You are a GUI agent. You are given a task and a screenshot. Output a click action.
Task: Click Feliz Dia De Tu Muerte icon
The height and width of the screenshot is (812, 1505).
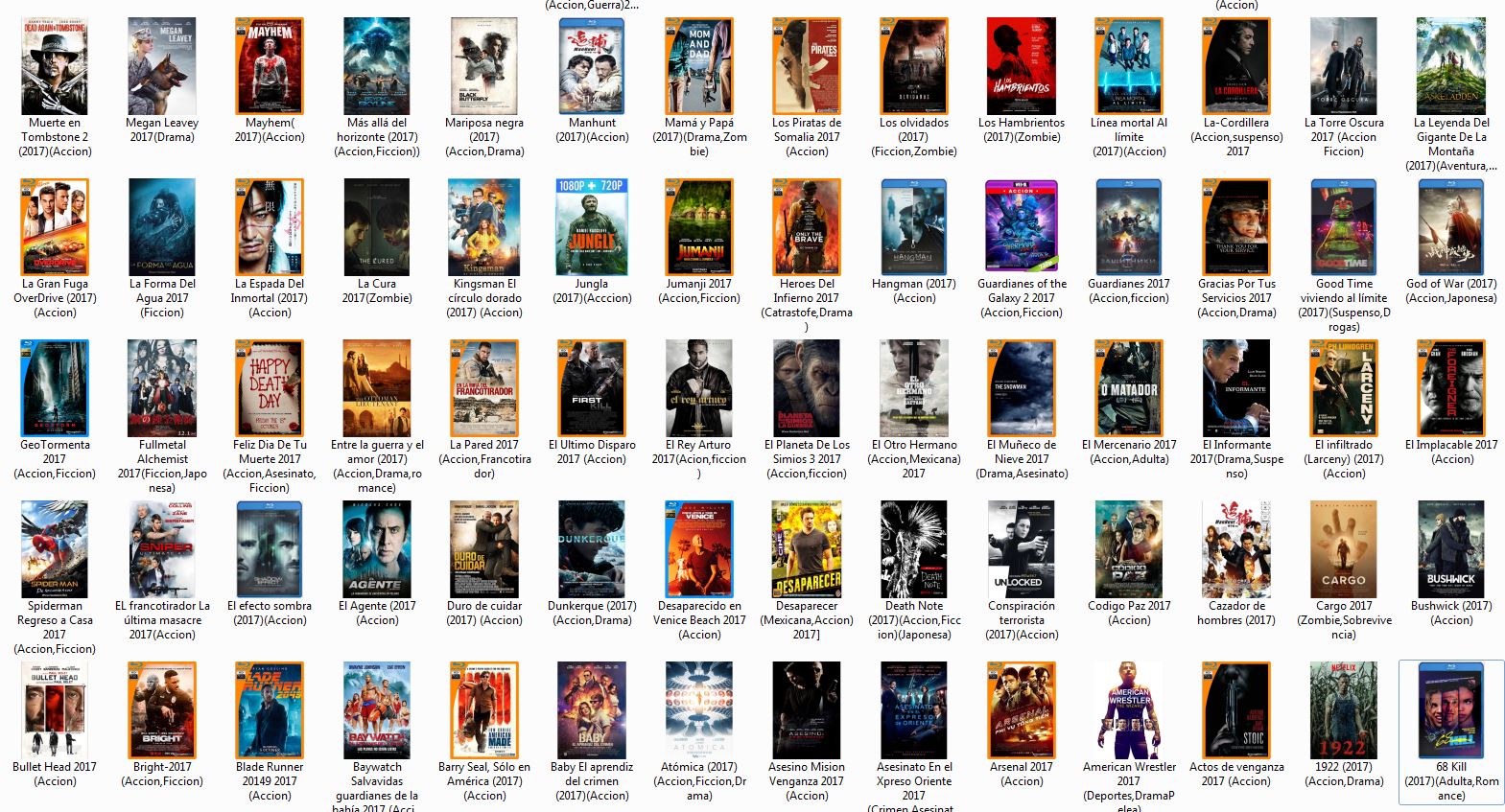270,388
